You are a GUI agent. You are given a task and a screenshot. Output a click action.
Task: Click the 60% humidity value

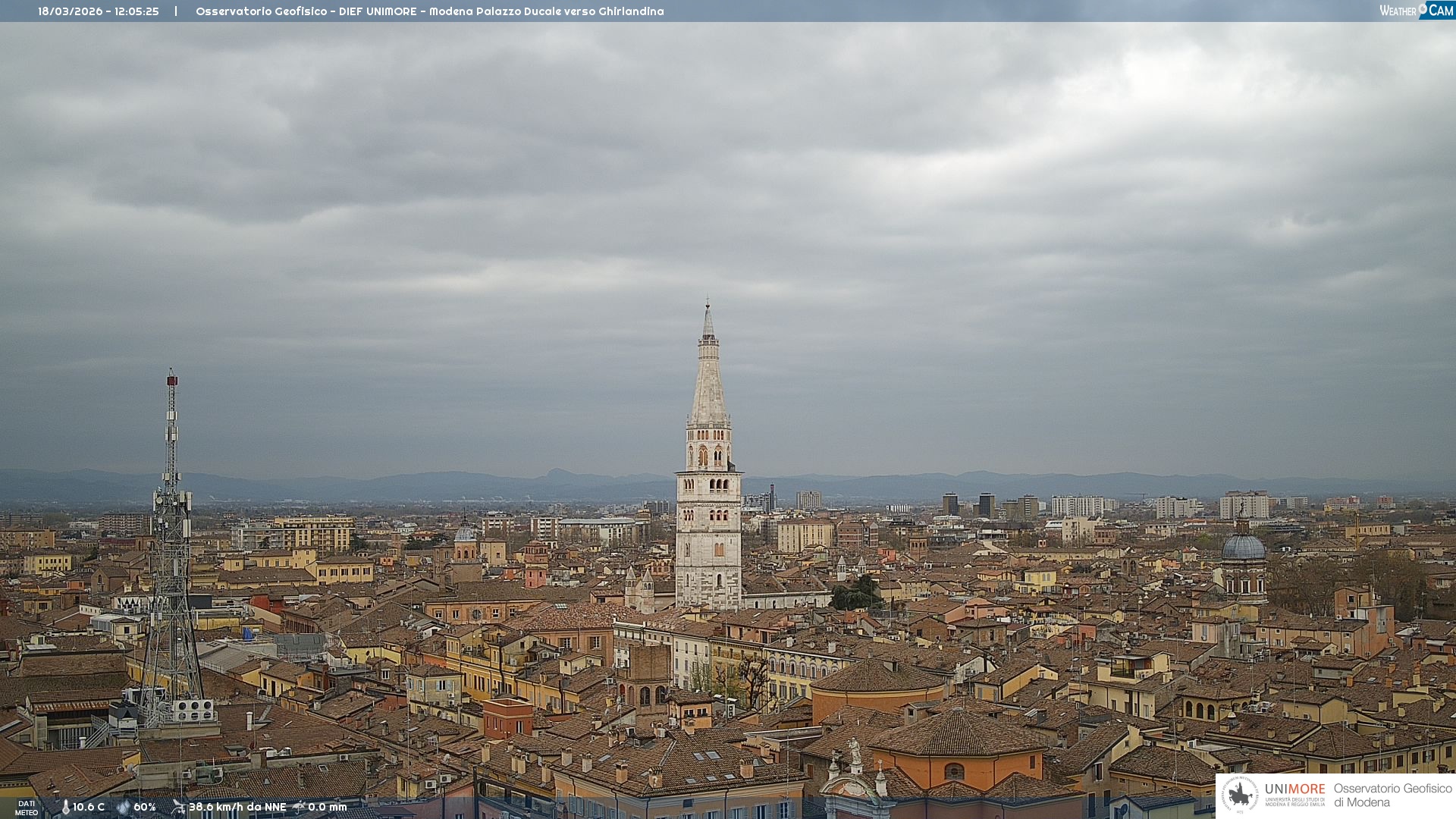[145, 808]
